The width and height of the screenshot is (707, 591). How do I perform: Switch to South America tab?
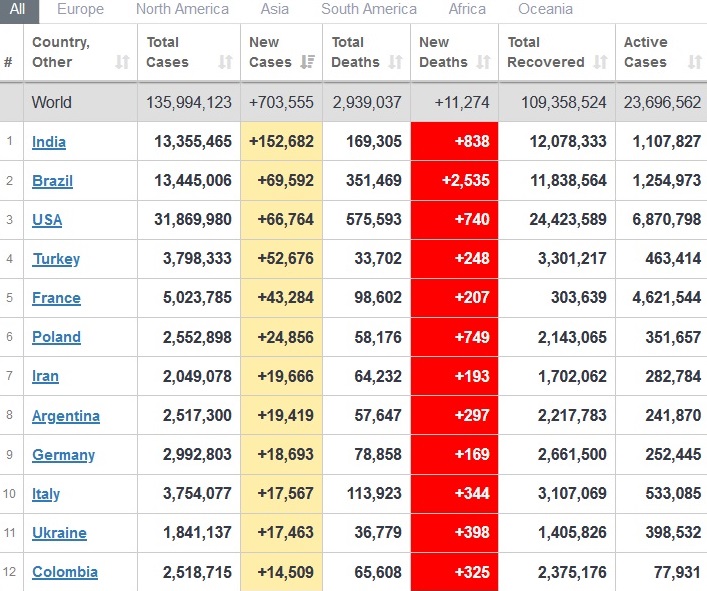coord(369,9)
